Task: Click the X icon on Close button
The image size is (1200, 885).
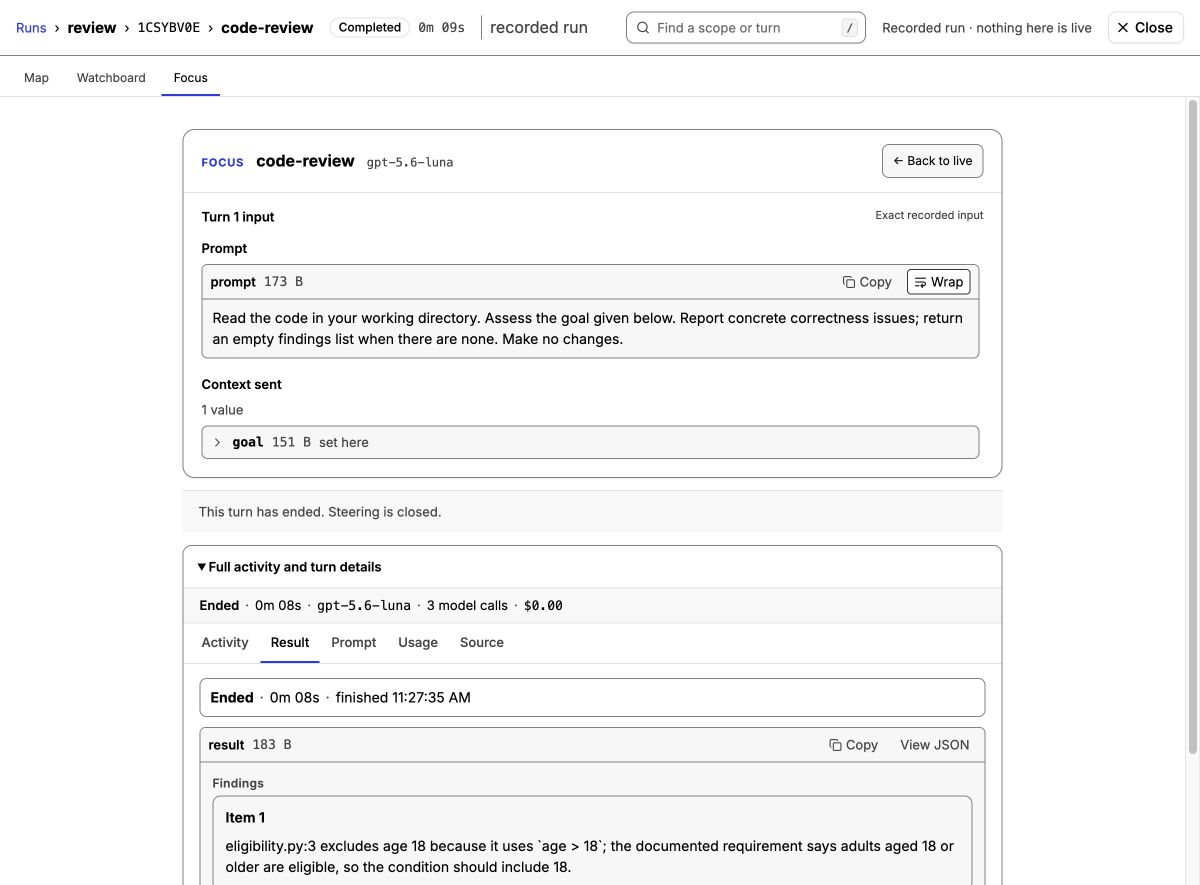Action: 1123,28
